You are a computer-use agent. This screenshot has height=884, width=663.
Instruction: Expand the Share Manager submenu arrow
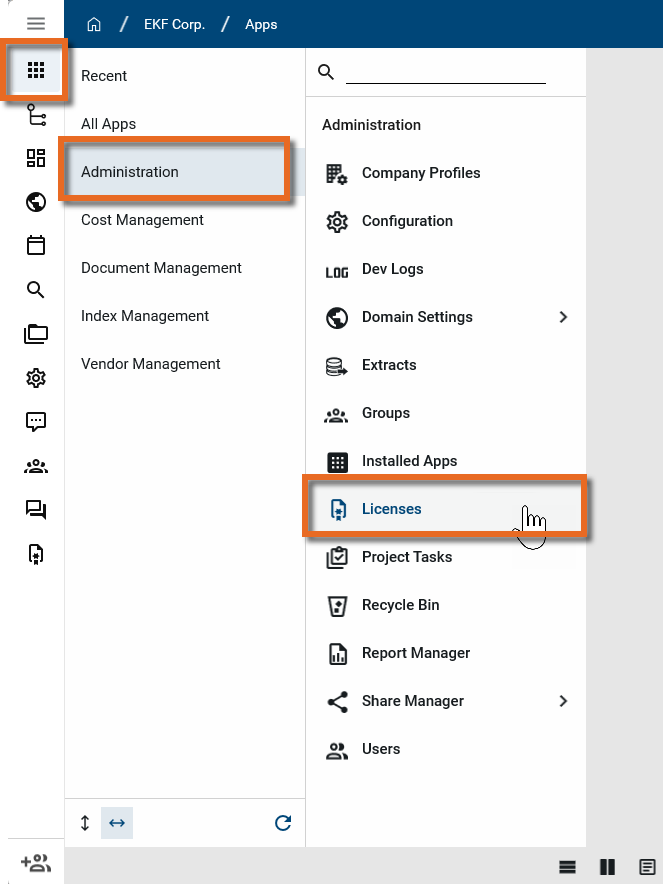click(x=563, y=701)
